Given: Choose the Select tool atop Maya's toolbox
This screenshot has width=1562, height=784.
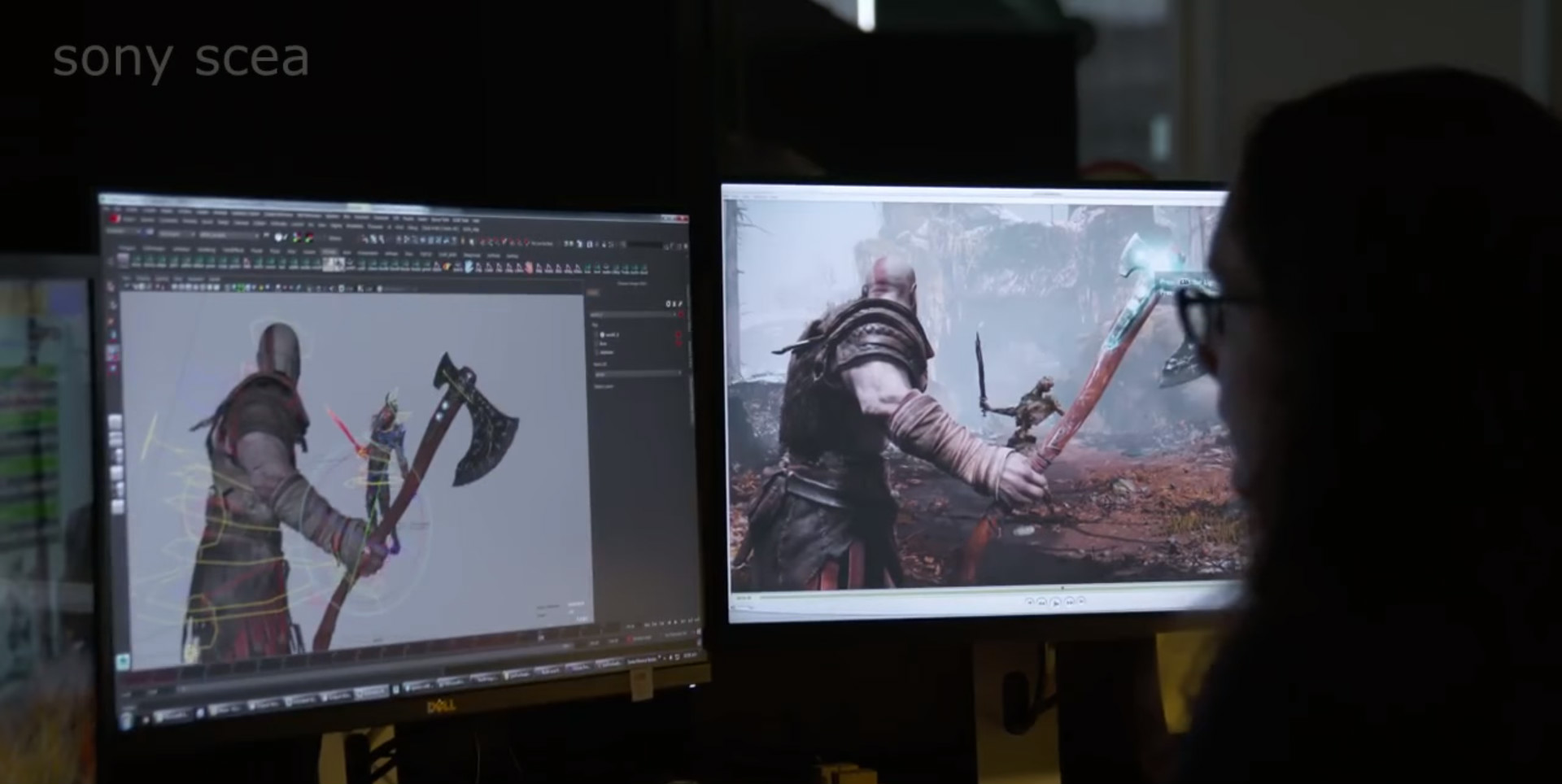Looking at the screenshot, I should [111, 287].
